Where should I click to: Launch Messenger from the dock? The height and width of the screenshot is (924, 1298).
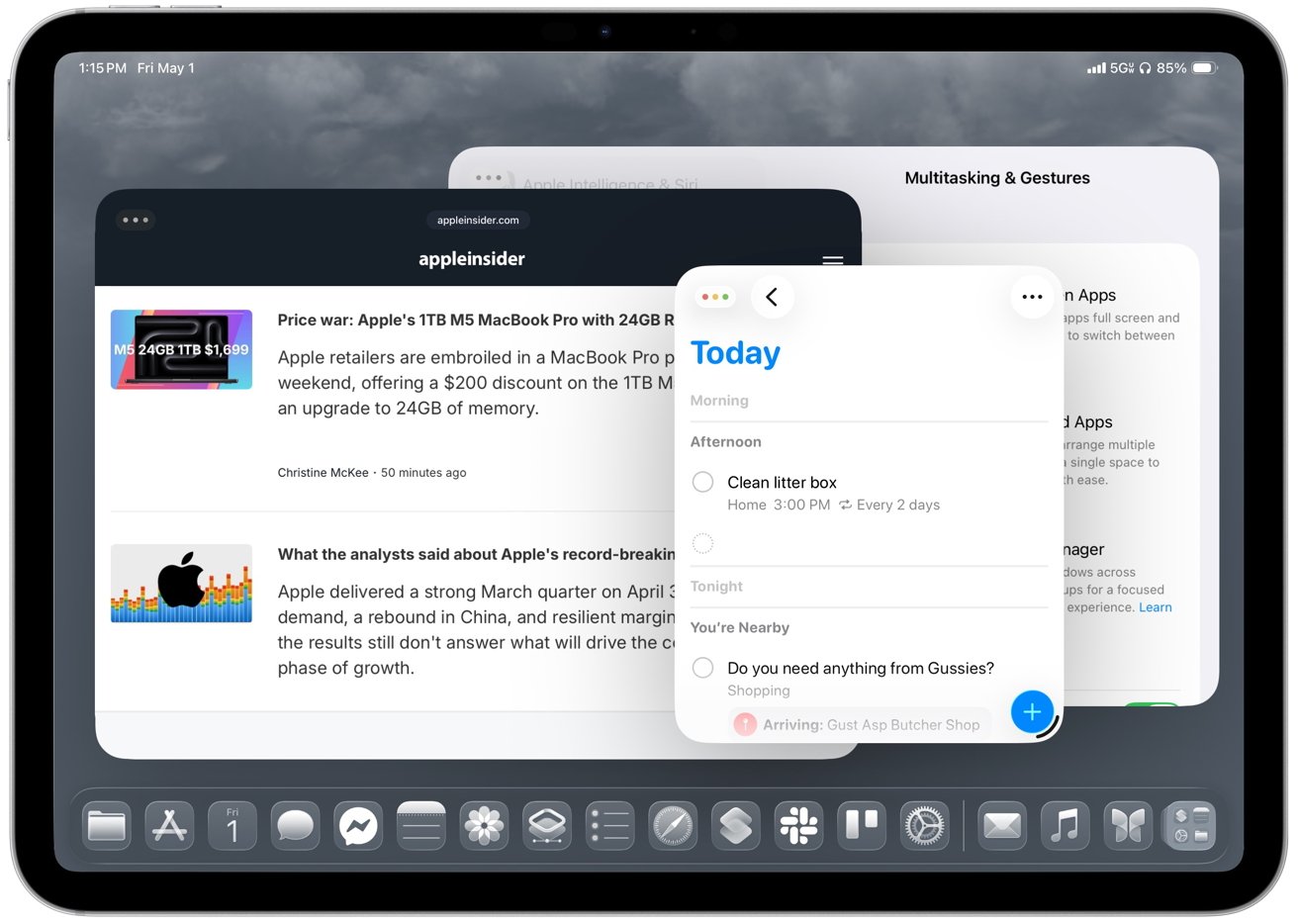358,825
